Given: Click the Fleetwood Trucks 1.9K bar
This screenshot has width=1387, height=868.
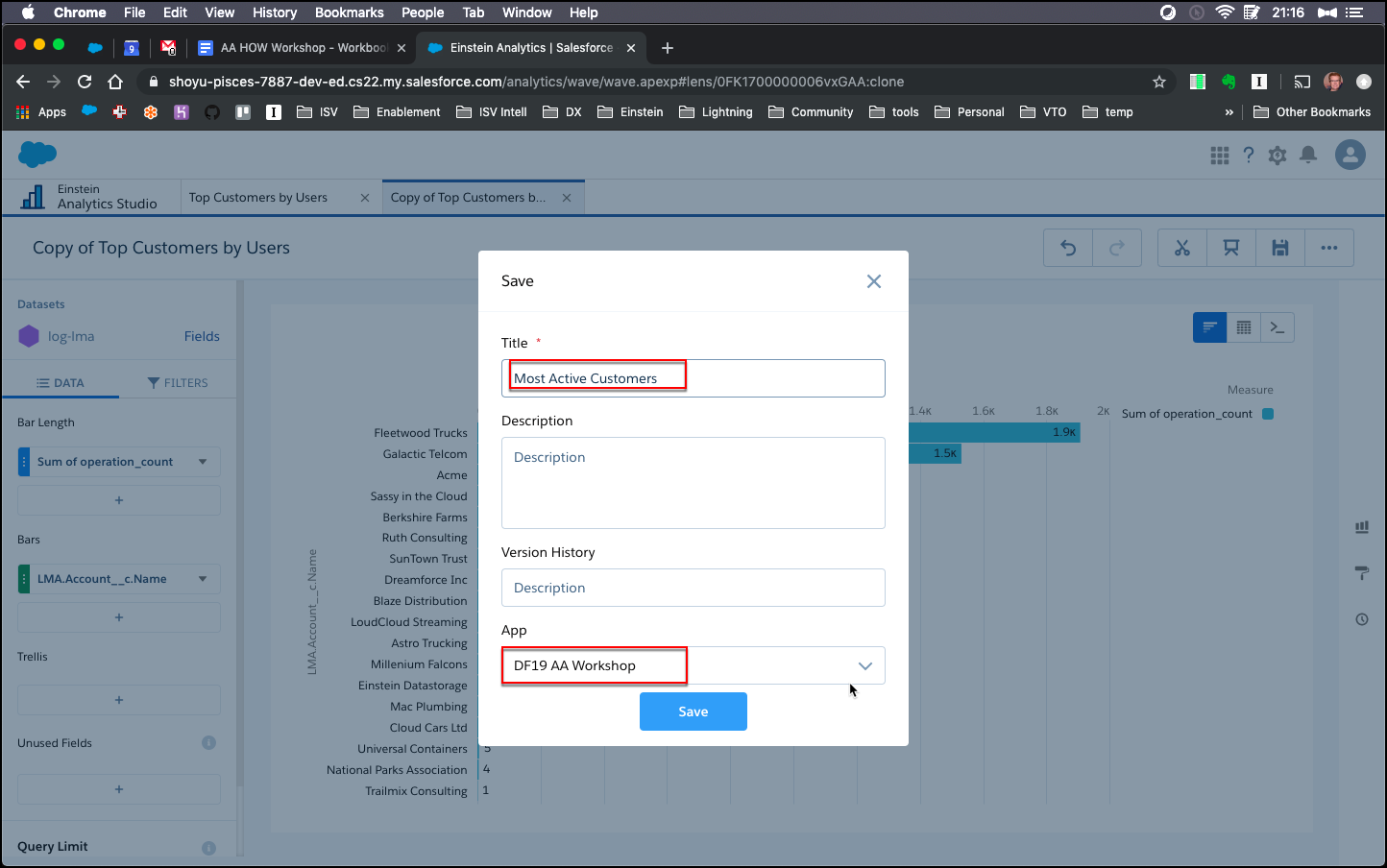Looking at the screenshot, I should 994,432.
